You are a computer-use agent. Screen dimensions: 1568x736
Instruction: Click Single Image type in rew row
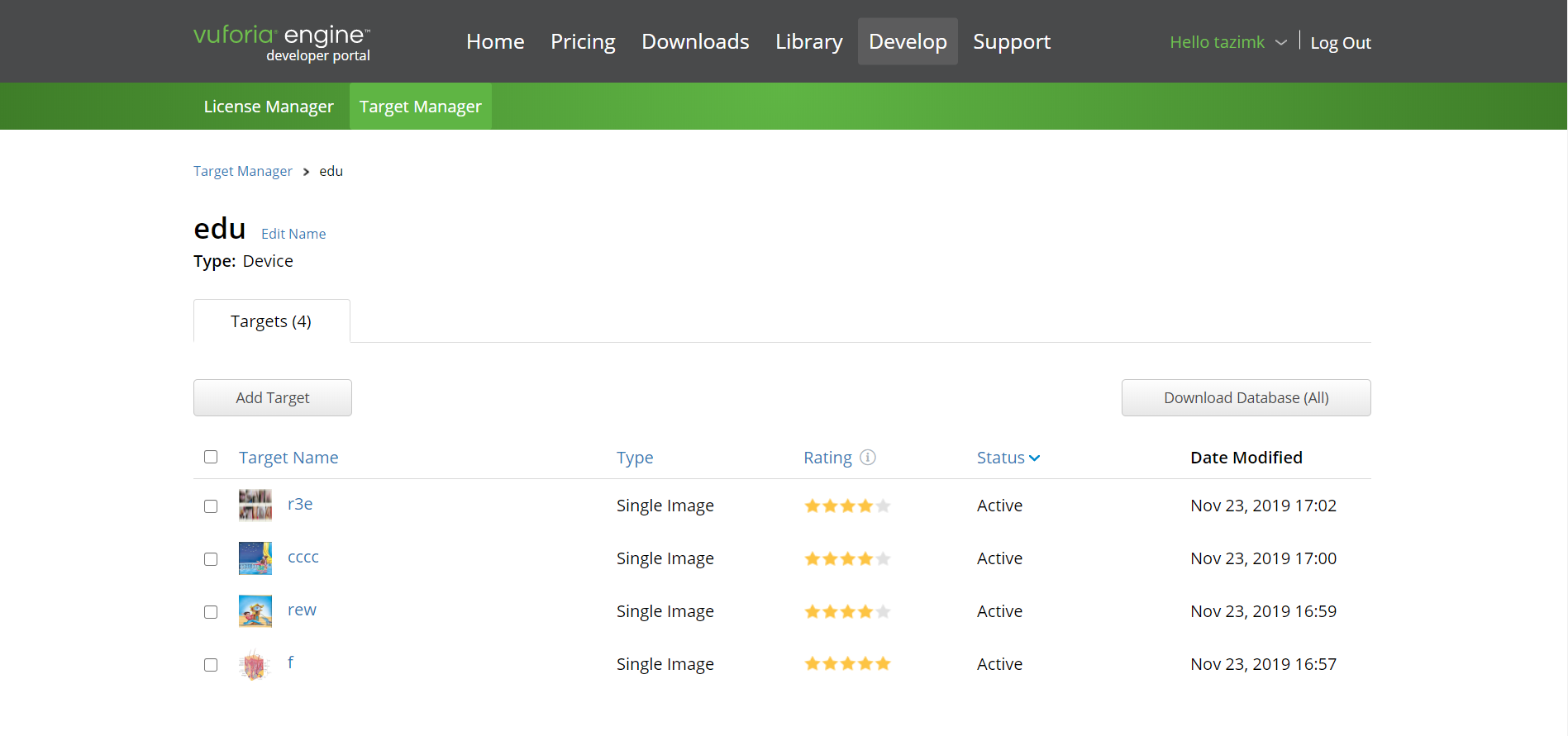(665, 611)
